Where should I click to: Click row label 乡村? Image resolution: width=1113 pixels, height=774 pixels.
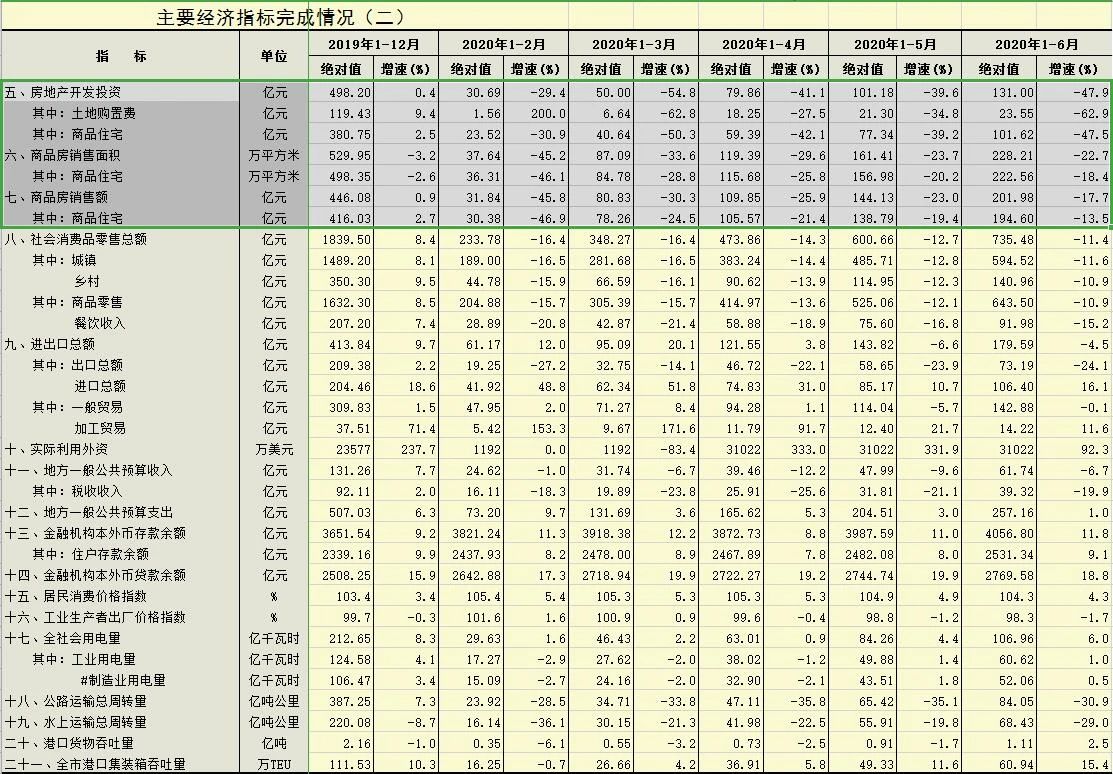(87, 281)
